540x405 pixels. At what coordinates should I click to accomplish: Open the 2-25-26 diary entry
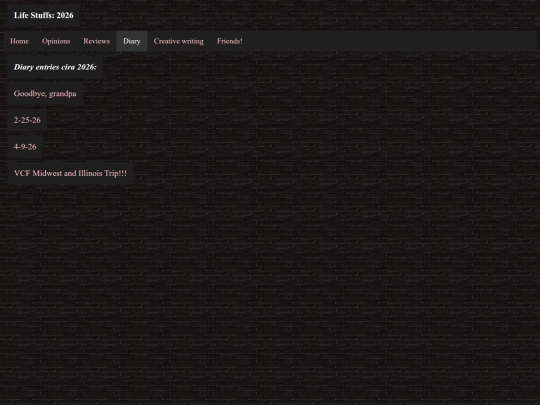click(27, 120)
